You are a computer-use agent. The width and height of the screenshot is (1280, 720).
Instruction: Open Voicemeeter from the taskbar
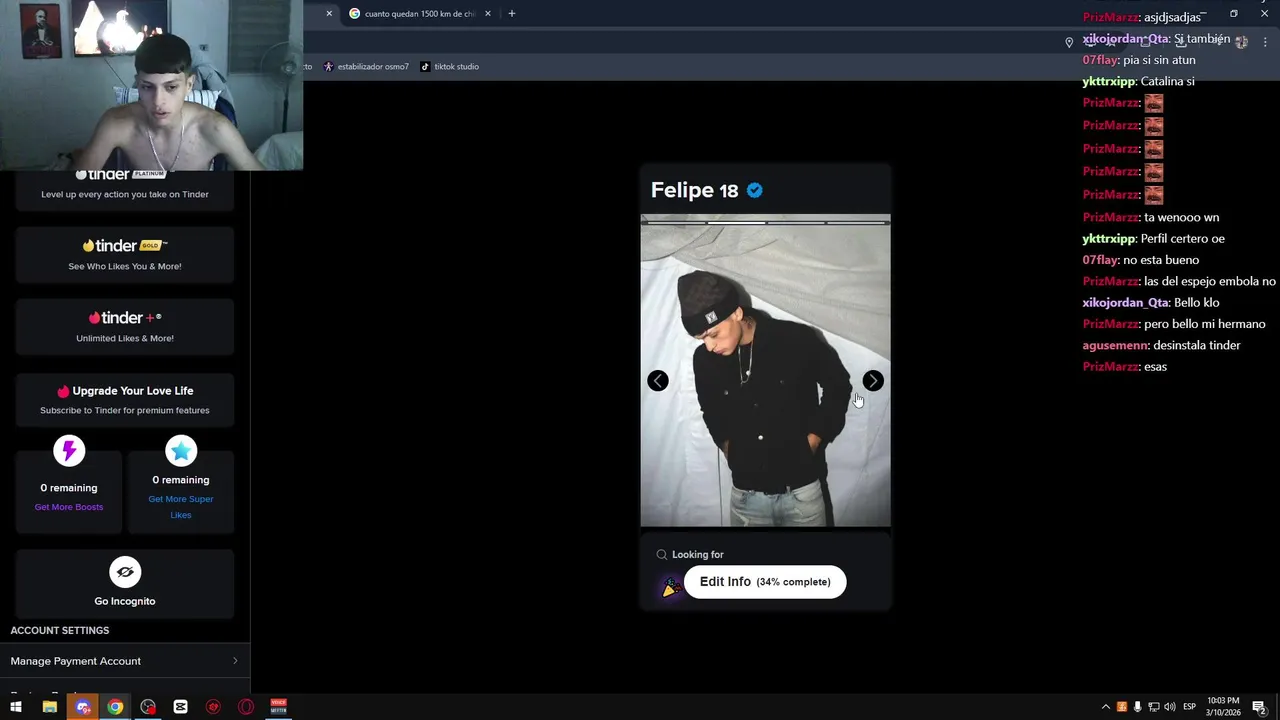click(279, 707)
